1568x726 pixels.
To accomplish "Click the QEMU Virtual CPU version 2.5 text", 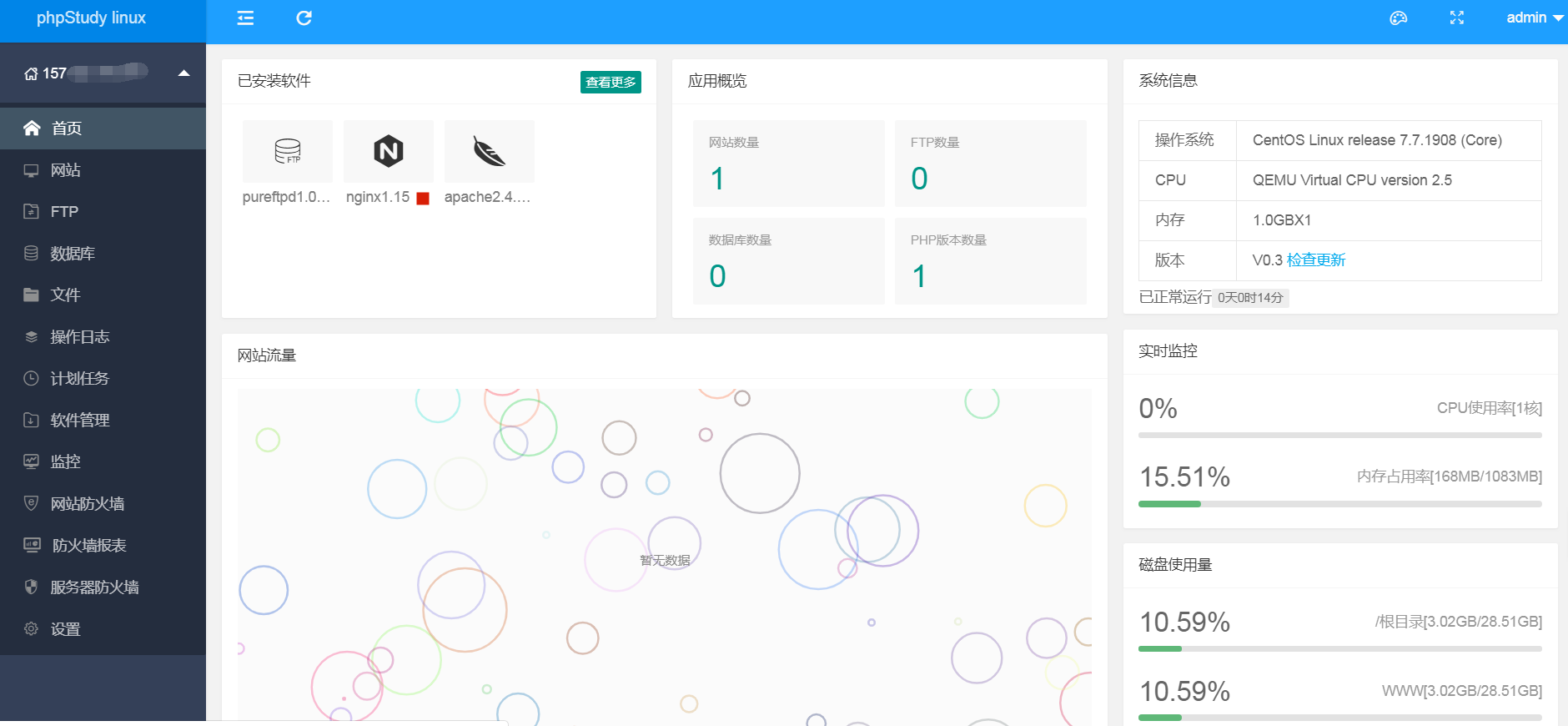I will click(1352, 180).
